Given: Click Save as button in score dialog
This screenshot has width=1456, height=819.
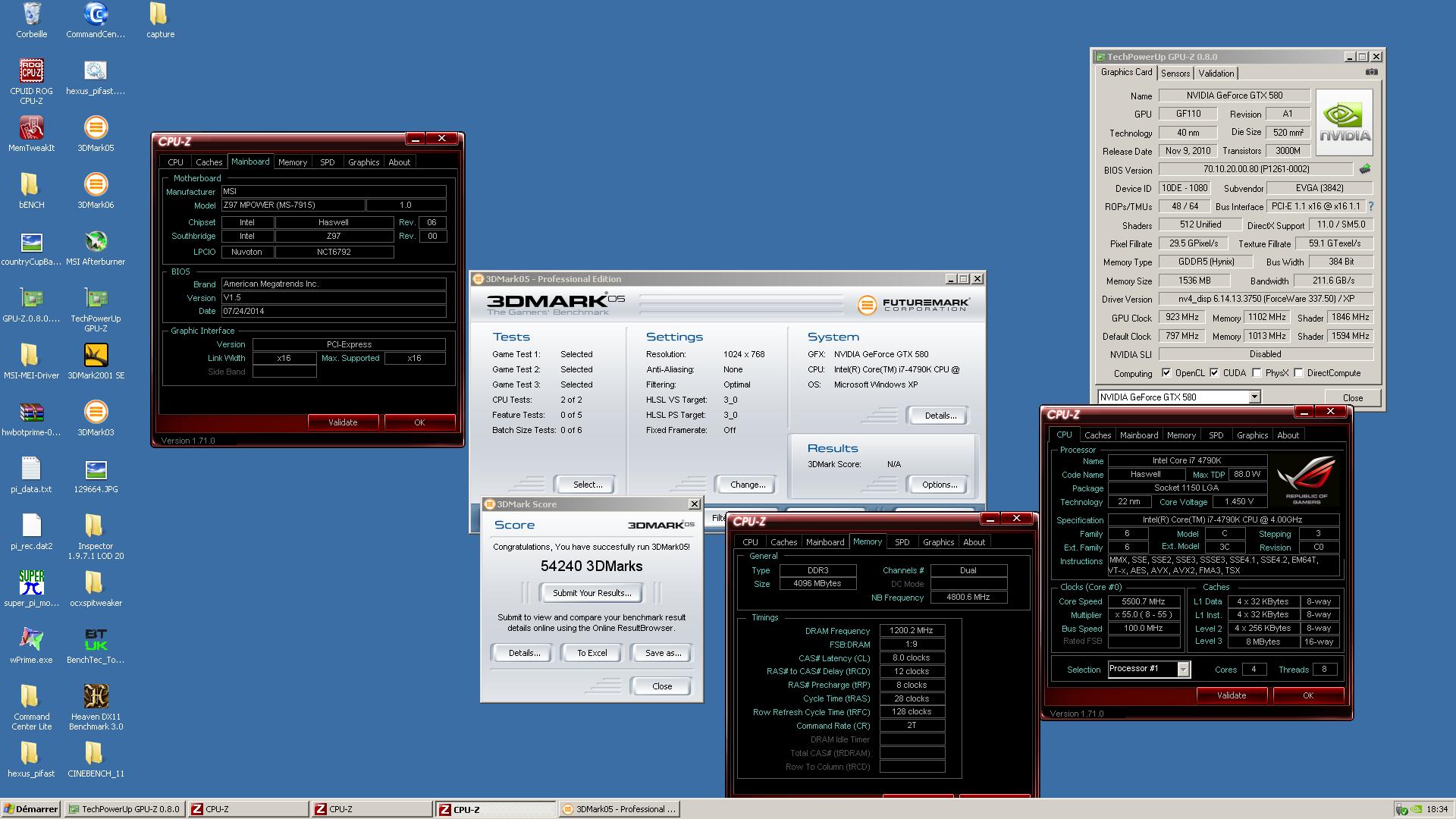Looking at the screenshot, I should click(x=663, y=653).
